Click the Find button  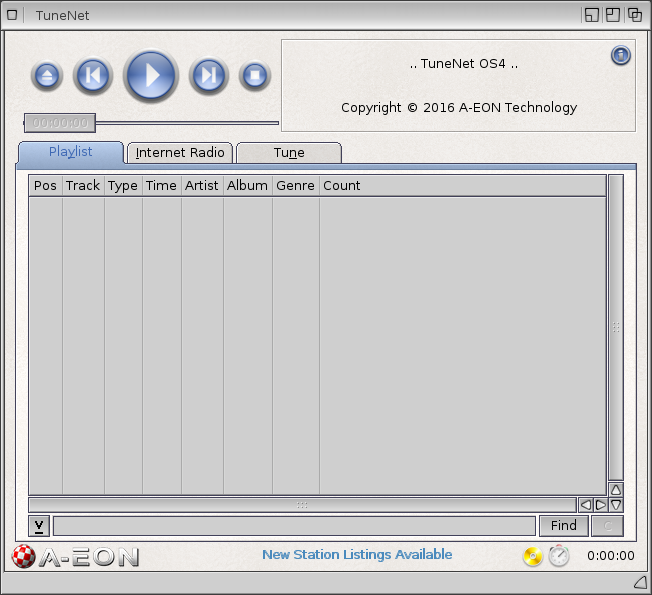point(564,526)
